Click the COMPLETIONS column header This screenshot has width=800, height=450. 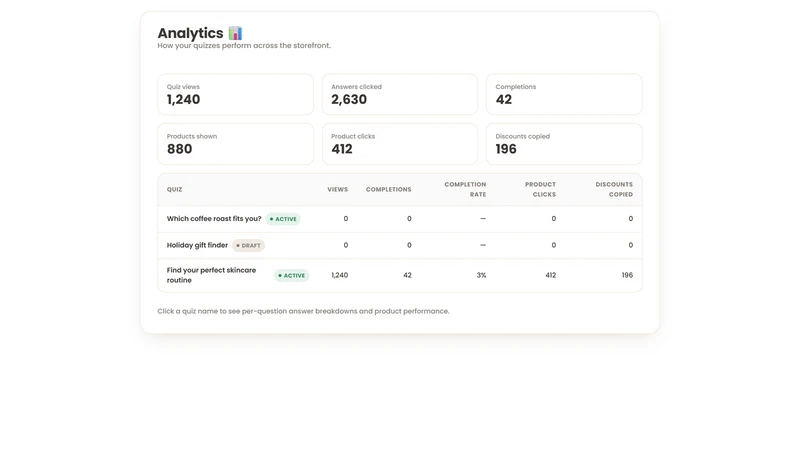click(x=388, y=190)
